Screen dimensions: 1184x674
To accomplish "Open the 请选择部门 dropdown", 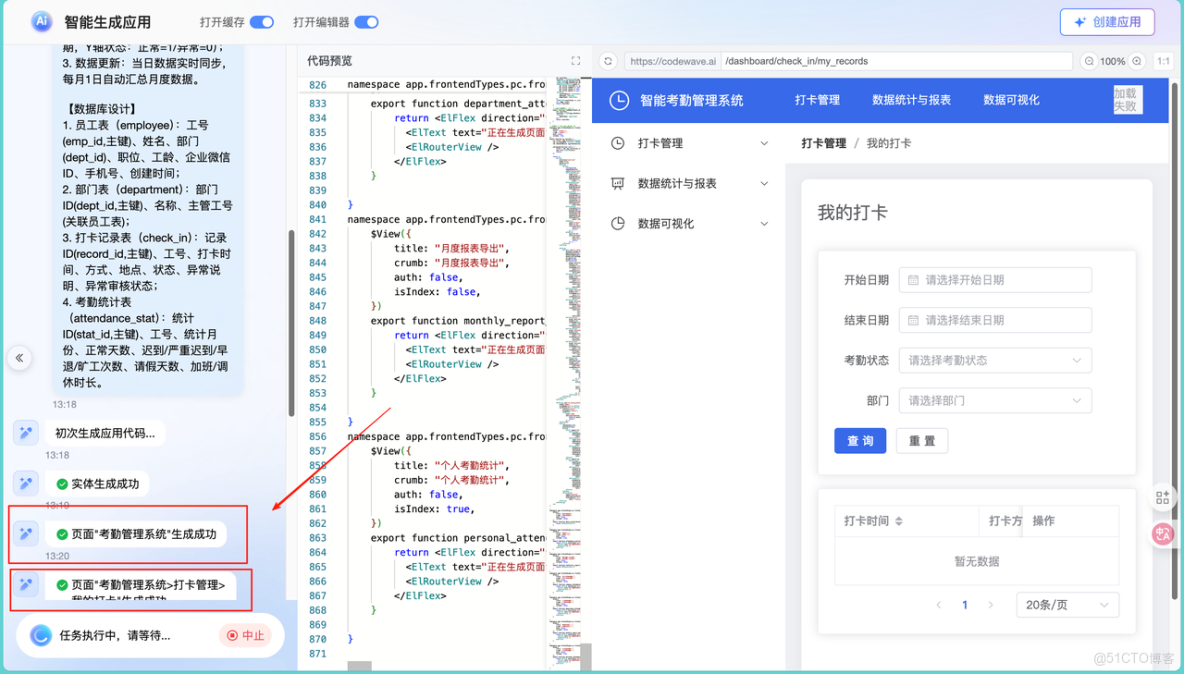I will coord(995,400).
